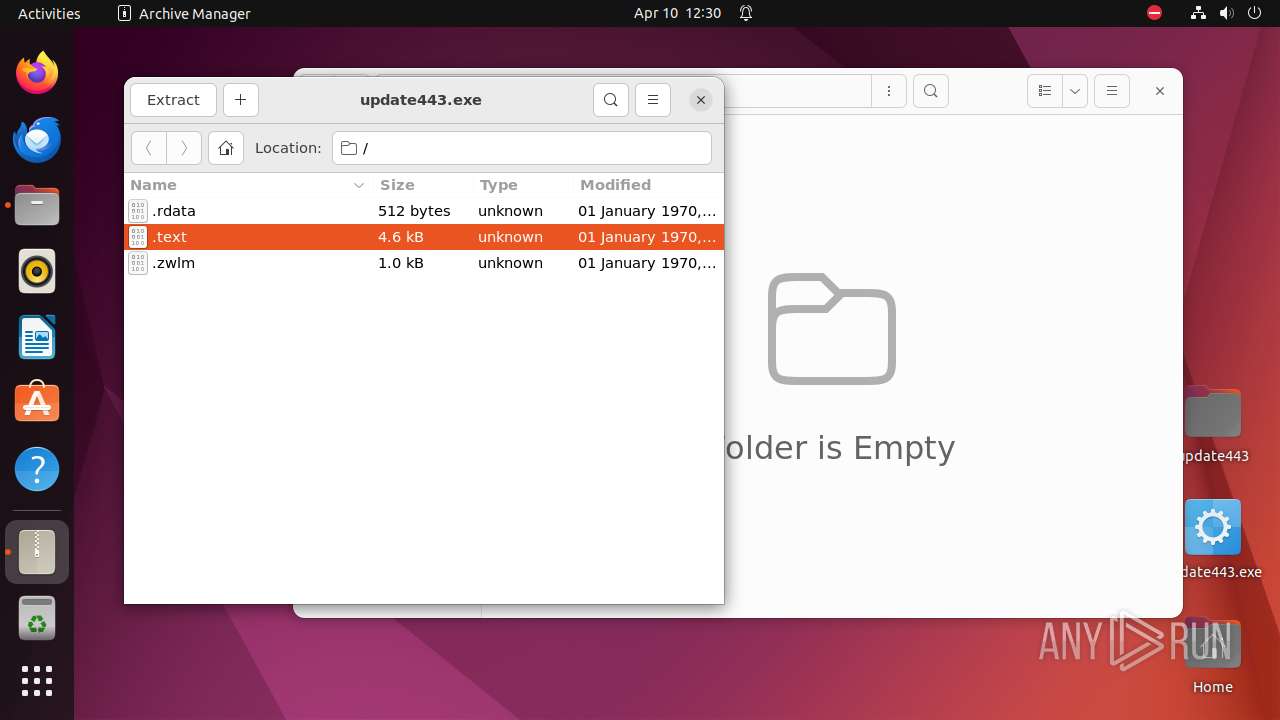Show Applications grid
Viewport: 1280px width, 720px height.
pyautogui.click(x=37, y=681)
